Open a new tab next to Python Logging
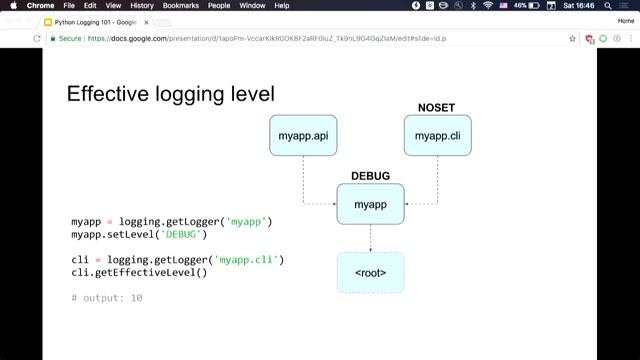 (164, 23)
